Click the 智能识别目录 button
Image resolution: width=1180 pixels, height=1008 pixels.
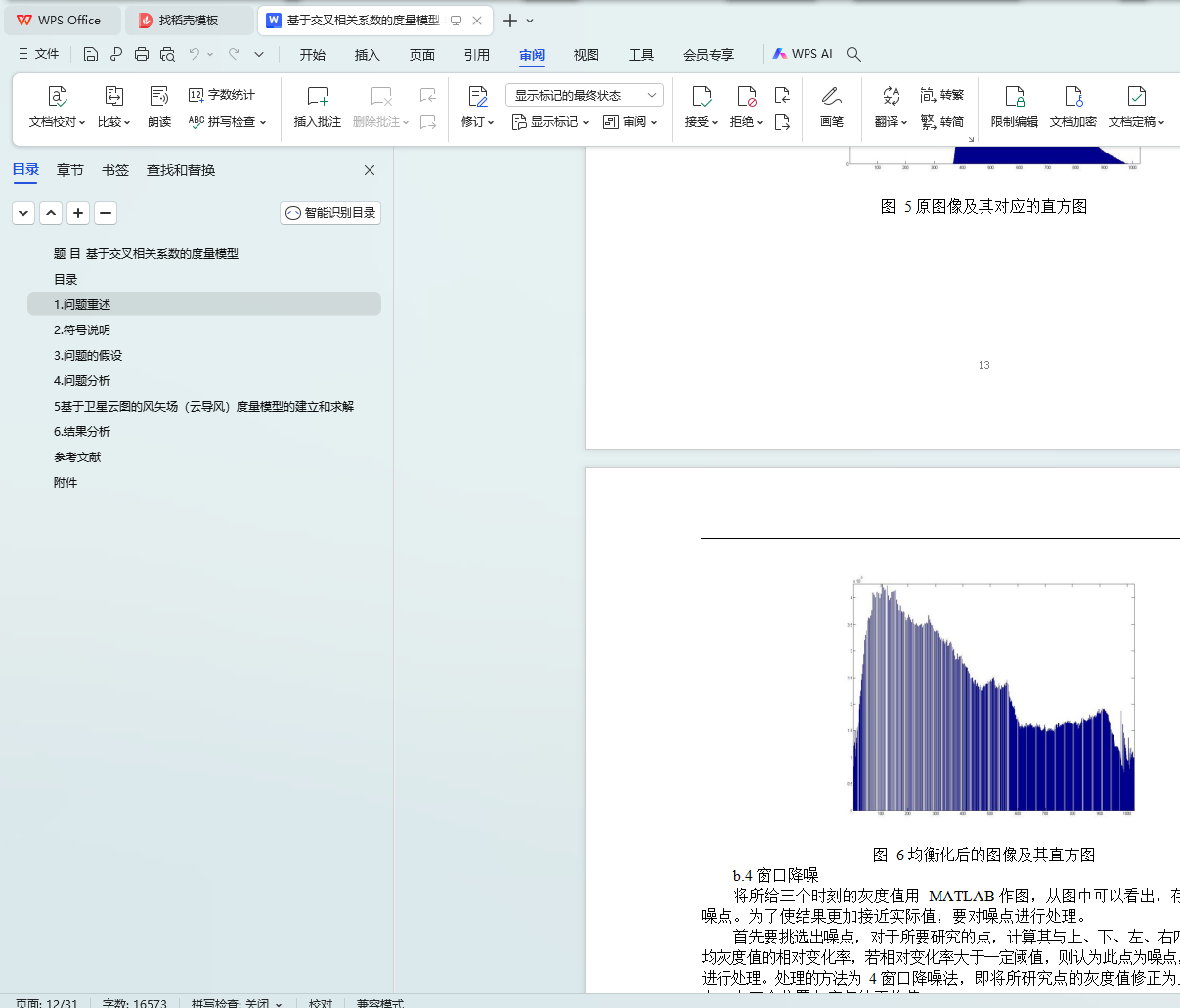point(330,213)
